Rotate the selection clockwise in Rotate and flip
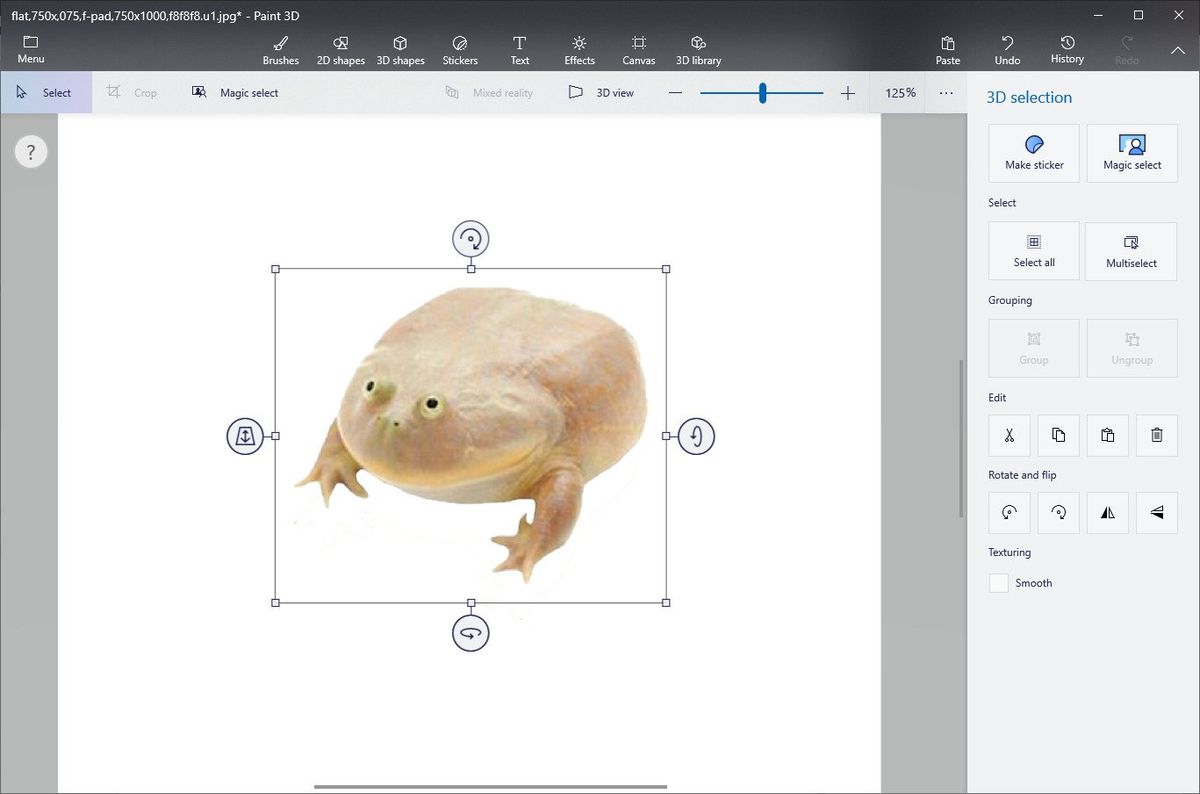1200x794 pixels. [1058, 512]
